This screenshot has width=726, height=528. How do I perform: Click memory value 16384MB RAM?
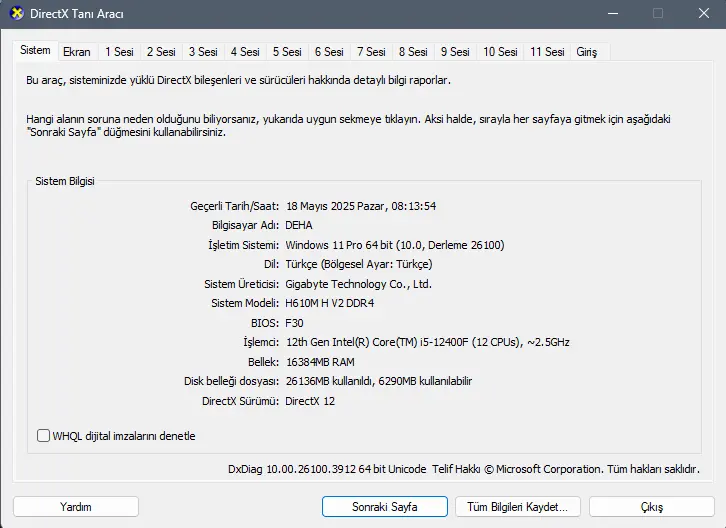320,362
